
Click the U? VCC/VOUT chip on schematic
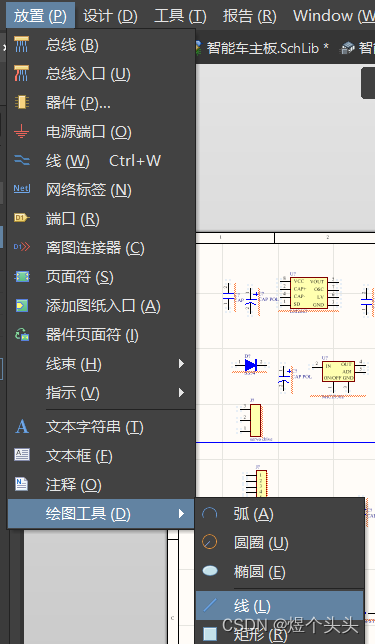[x=309, y=292]
